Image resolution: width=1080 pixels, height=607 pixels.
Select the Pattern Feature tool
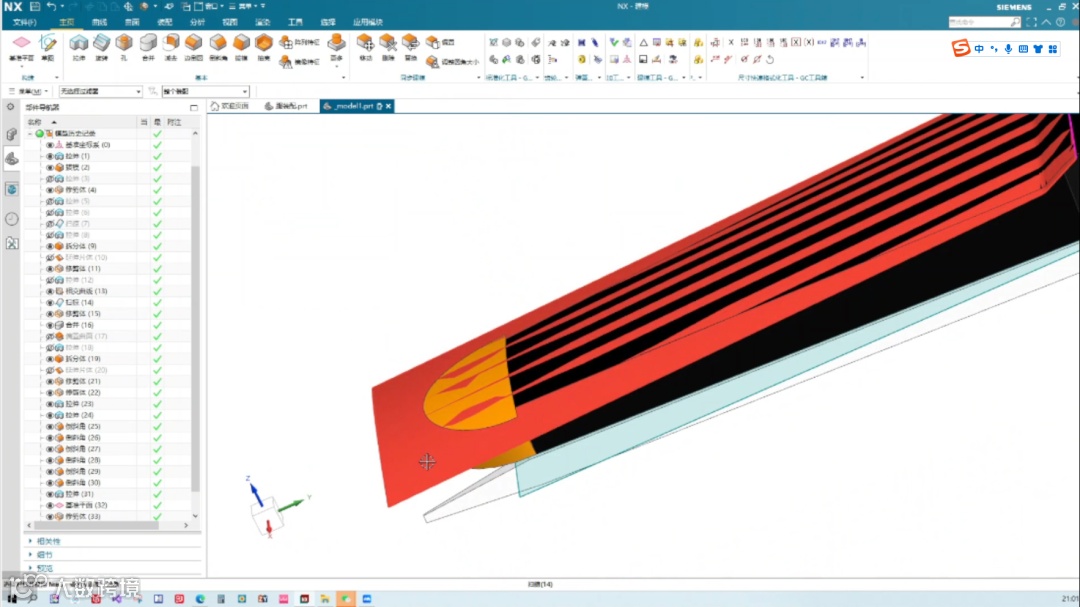[x=300, y=43]
